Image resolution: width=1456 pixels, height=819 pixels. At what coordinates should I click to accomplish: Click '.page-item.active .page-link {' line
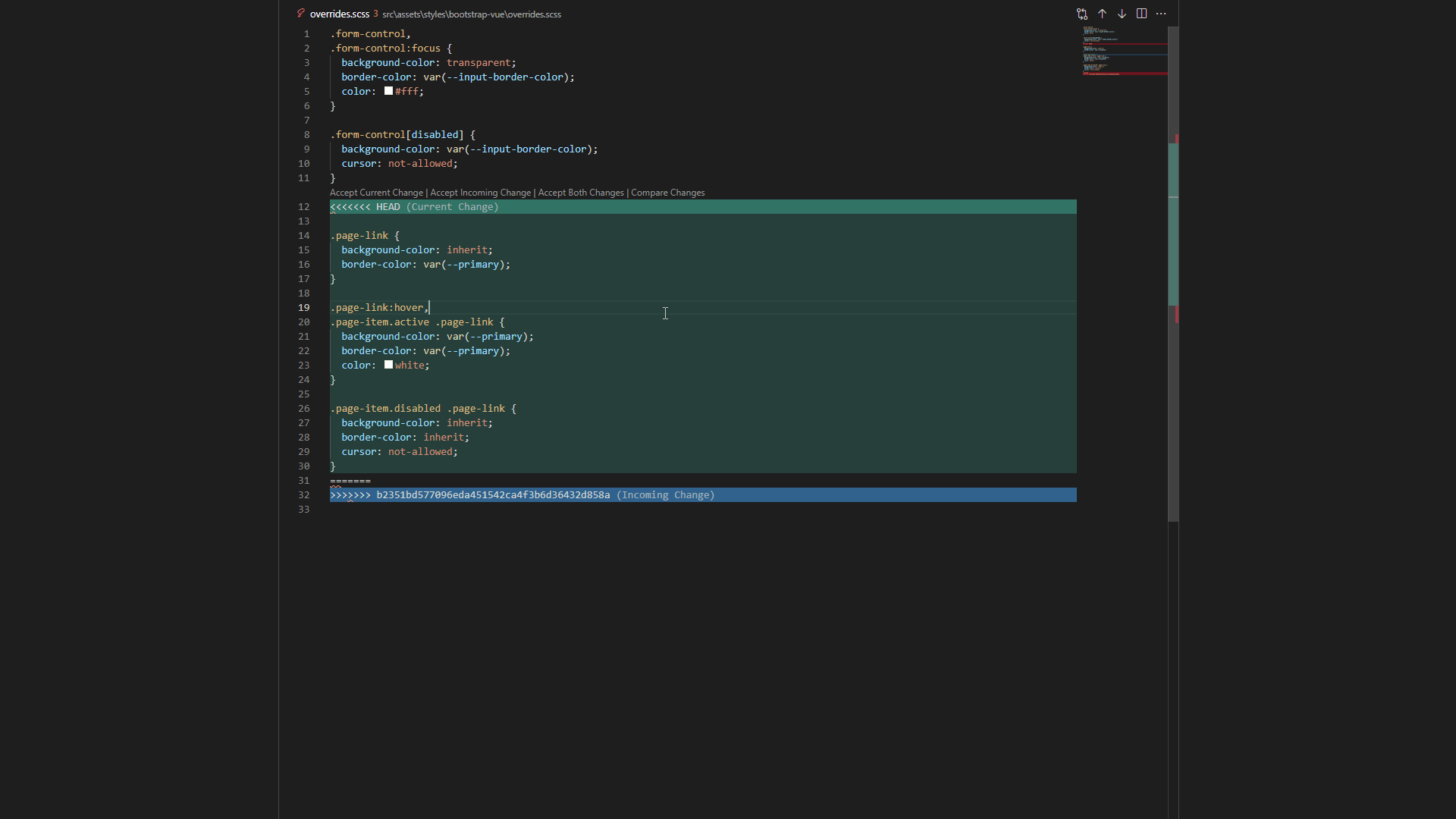[x=417, y=322]
